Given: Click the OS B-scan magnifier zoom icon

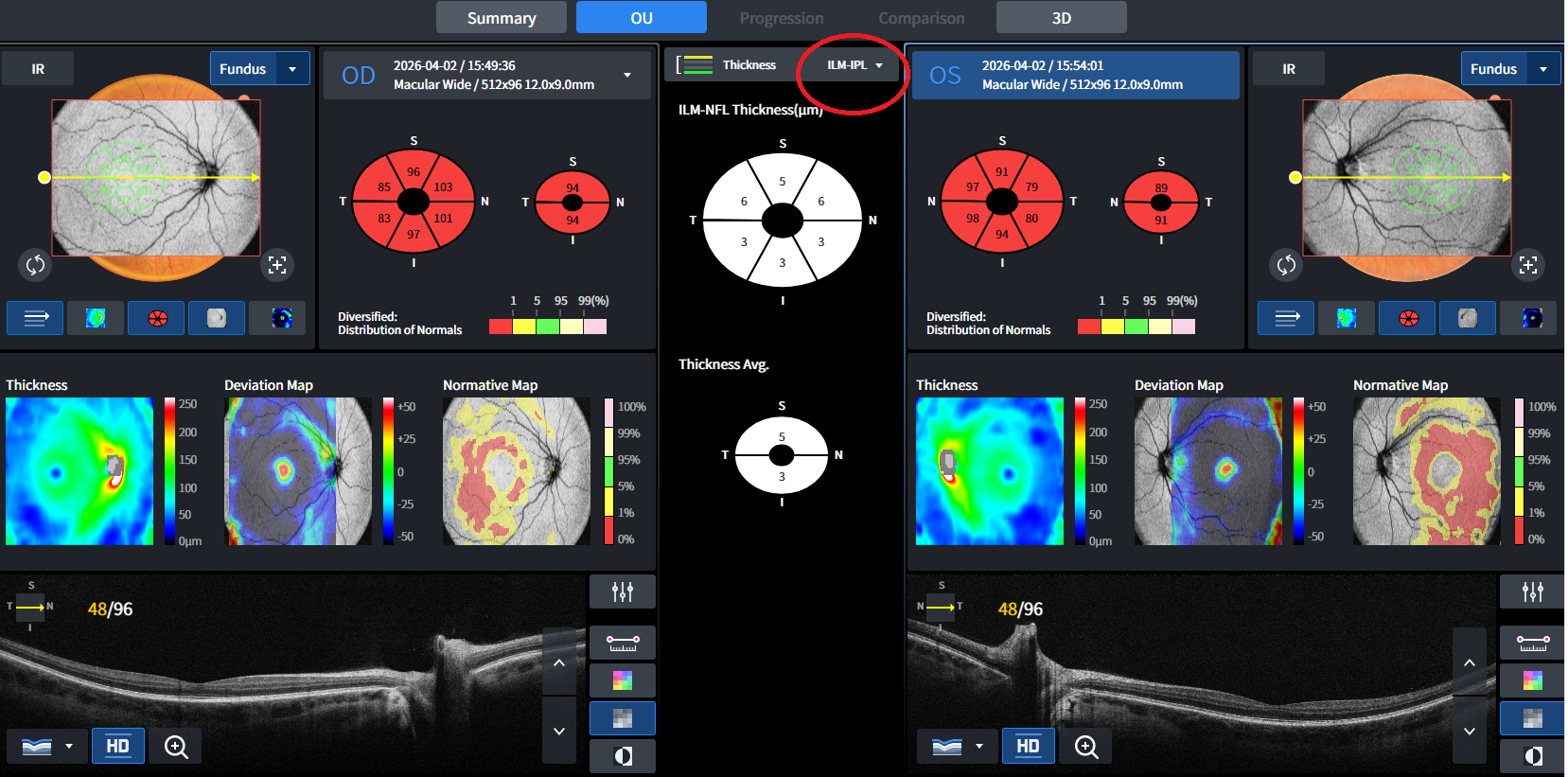Looking at the screenshot, I should [1086, 747].
